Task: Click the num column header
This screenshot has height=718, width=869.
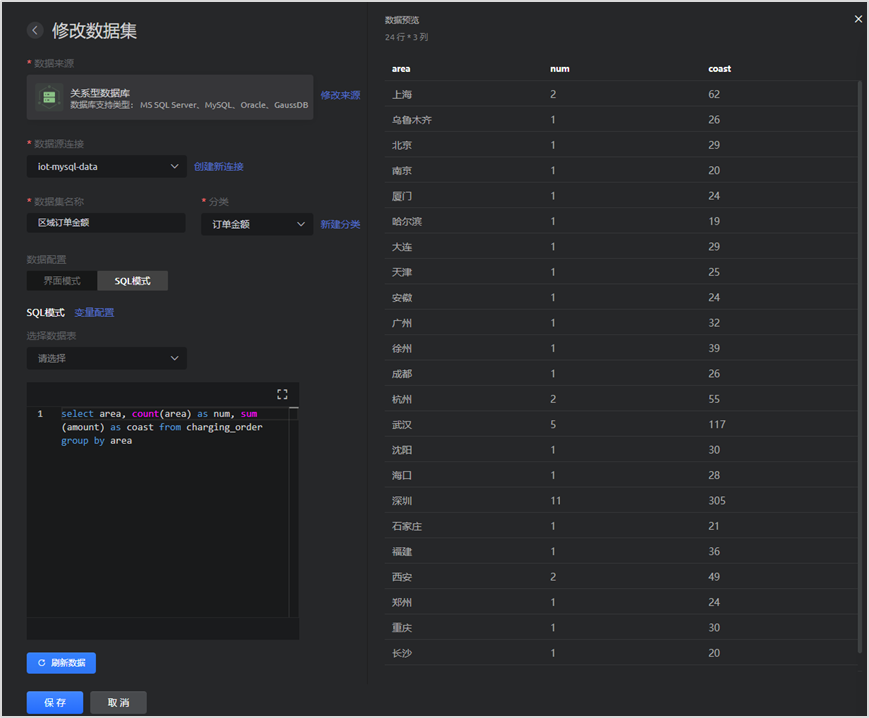Action: pyautogui.click(x=560, y=69)
